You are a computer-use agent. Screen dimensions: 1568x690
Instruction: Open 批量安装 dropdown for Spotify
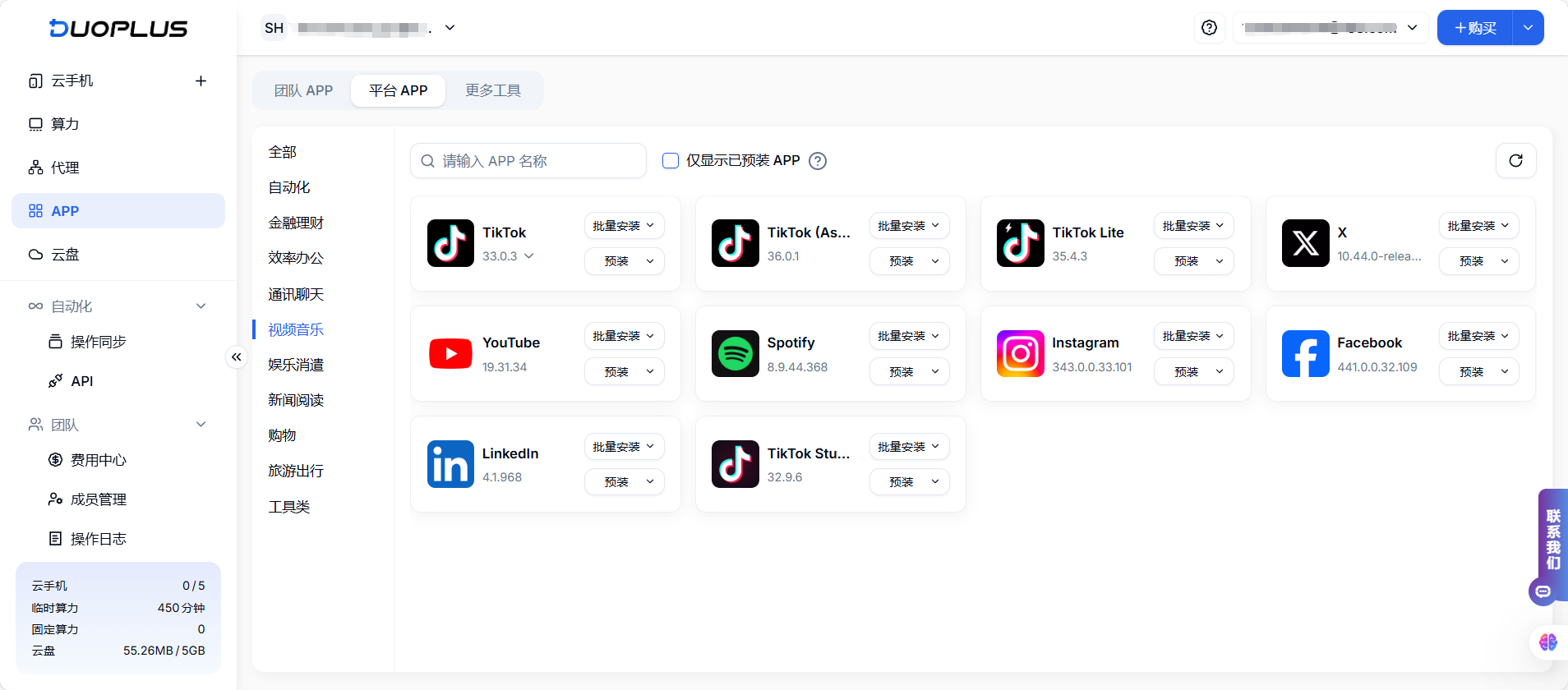click(909, 336)
